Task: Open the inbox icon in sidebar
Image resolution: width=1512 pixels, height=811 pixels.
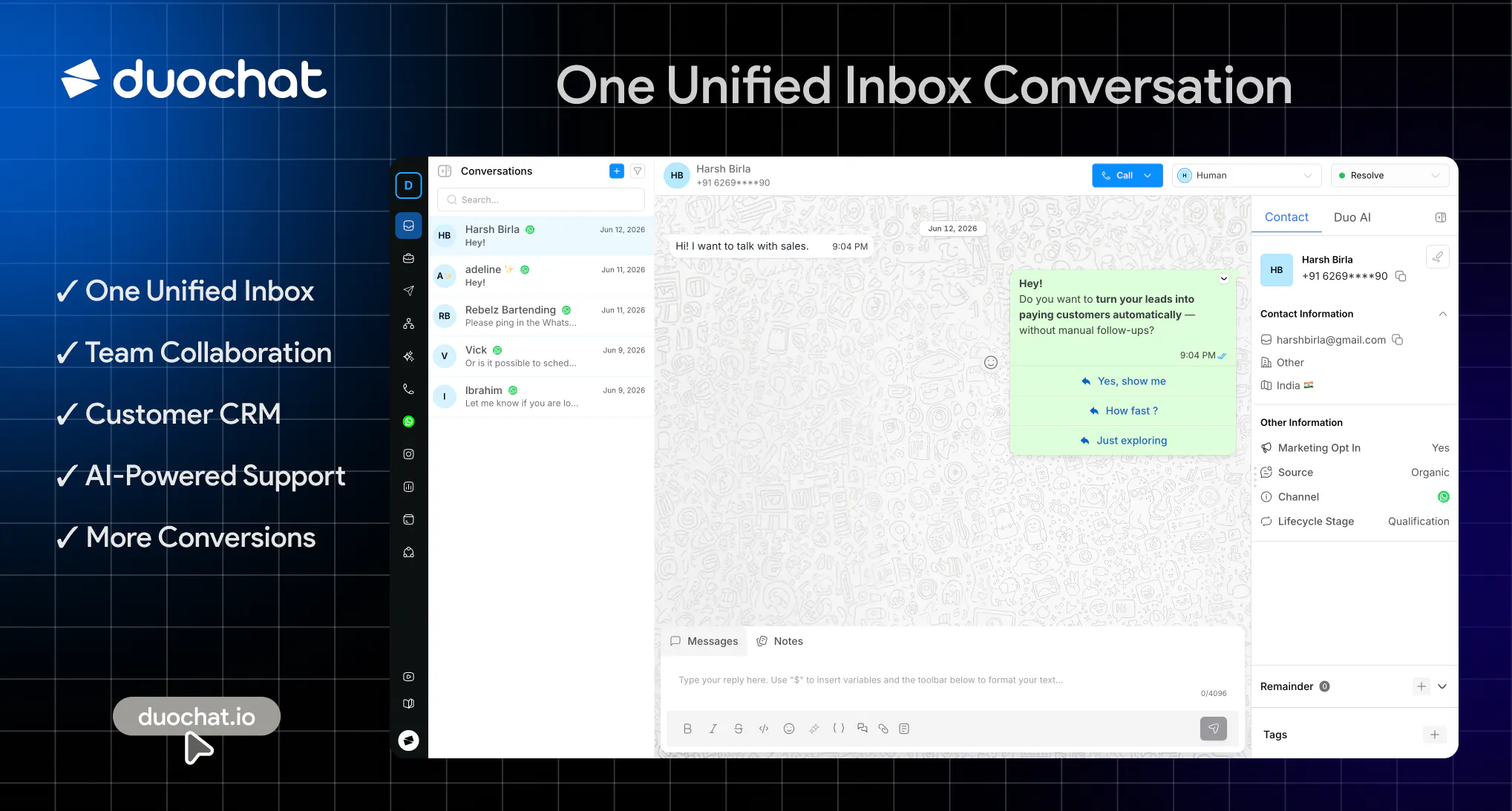Action: click(408, 226)
